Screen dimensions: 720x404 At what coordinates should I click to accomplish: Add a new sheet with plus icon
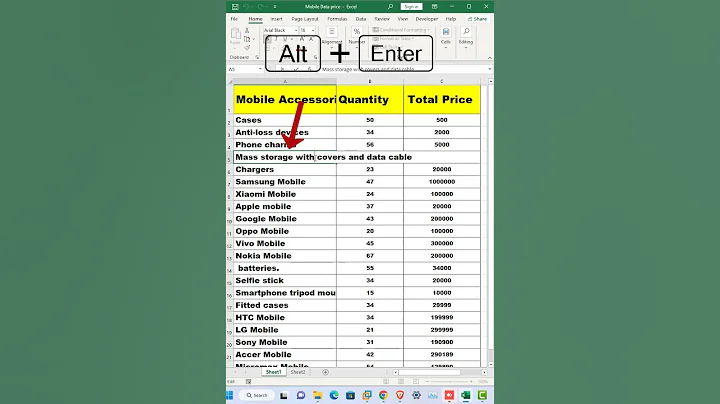pyautogui.click(x=326, y=372)
